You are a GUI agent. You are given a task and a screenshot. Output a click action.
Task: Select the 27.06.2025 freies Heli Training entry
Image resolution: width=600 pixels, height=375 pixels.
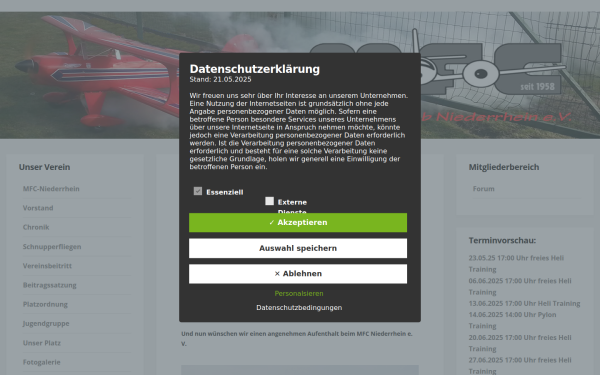click(x=520, y=365)
